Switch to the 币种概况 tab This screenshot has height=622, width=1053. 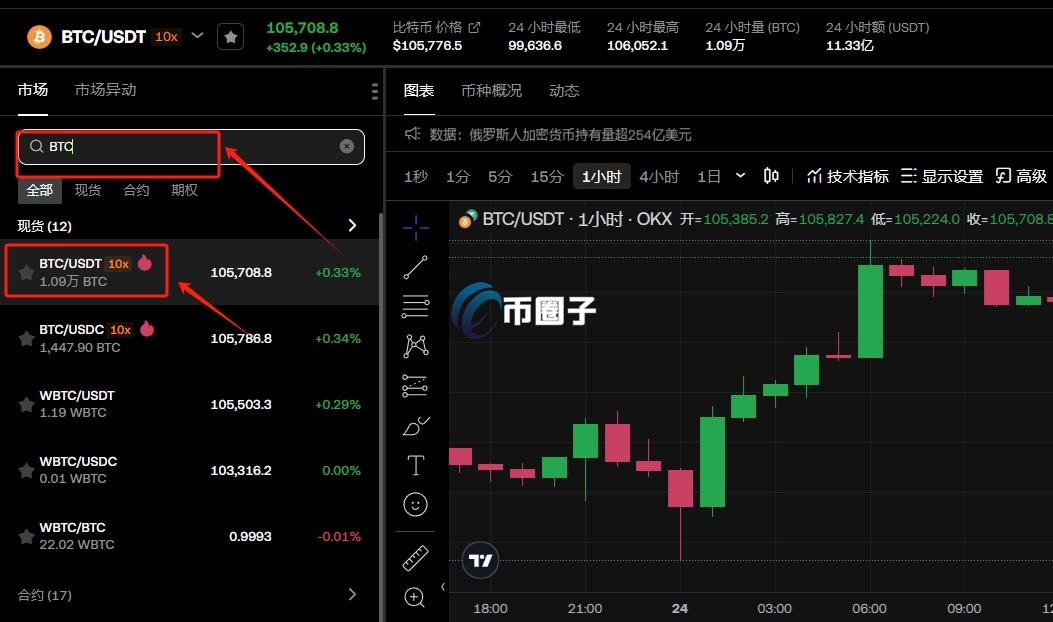pos(491,90)
